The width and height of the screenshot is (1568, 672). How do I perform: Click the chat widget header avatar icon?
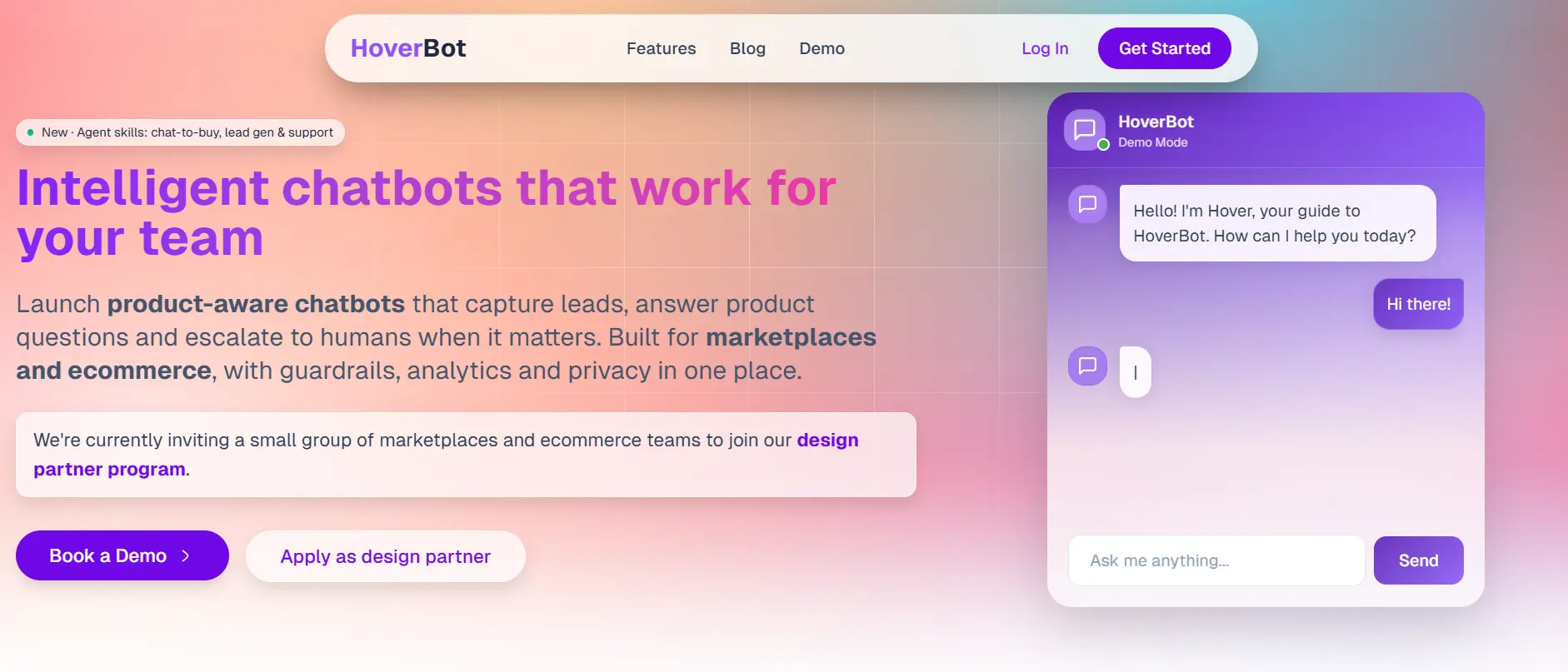pyautogui.click(x=1084, y=130)
